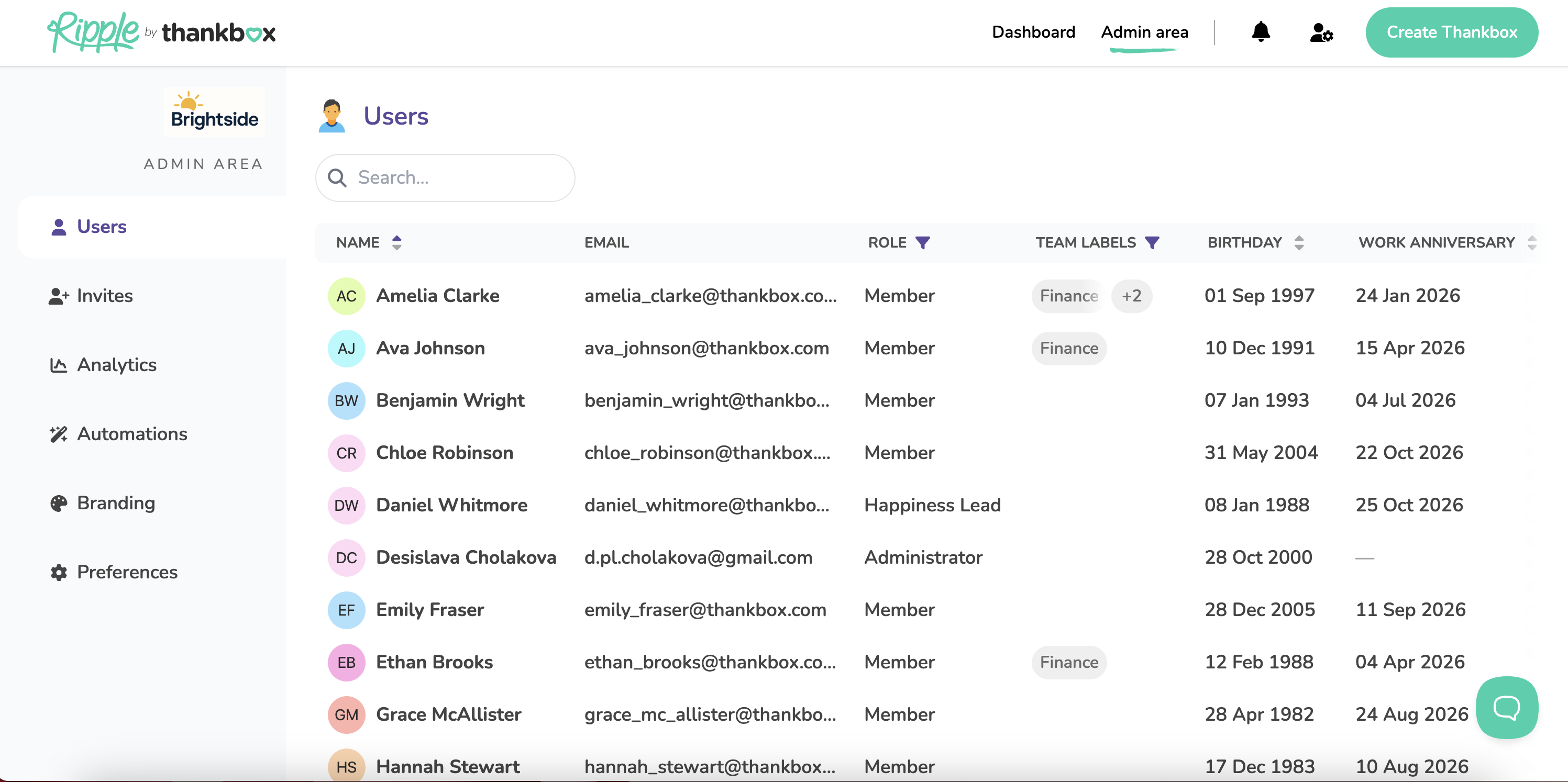Sort users by Birthday
Screen dimensions: 1568x782
pyautogui.click(x=1298, y=243)
